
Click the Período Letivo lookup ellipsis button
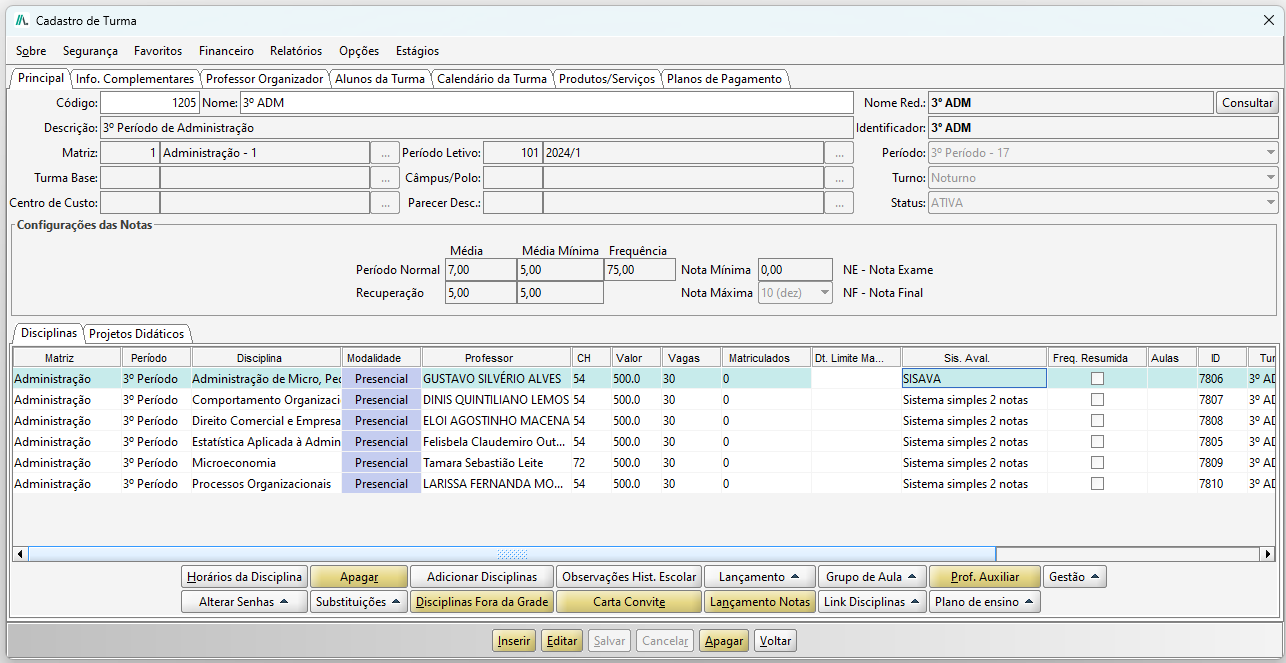[839, 153]
